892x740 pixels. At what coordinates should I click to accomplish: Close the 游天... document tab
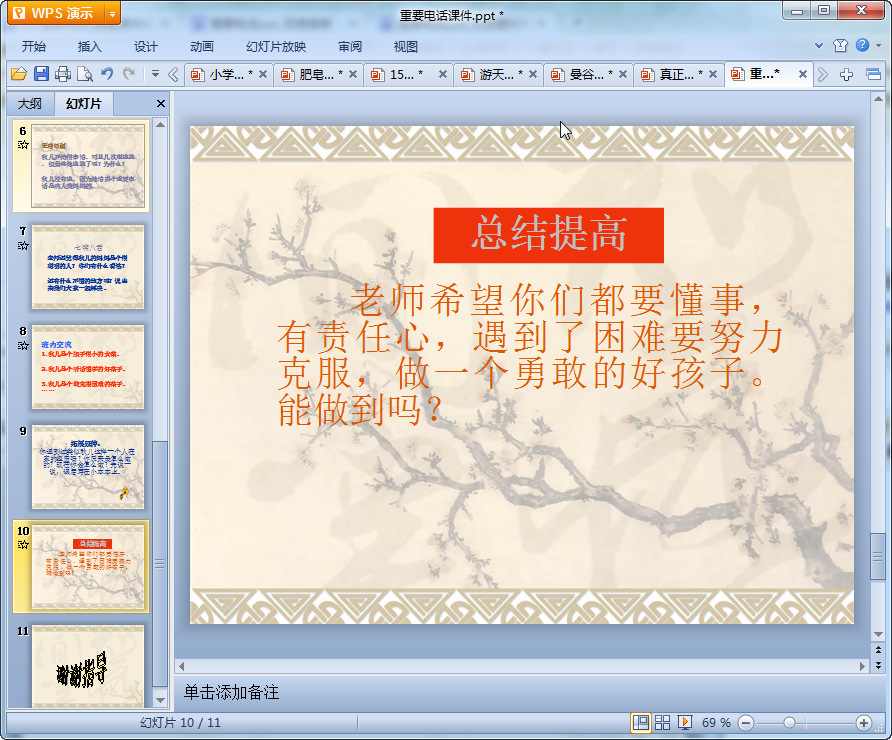(x=532, y=74)
